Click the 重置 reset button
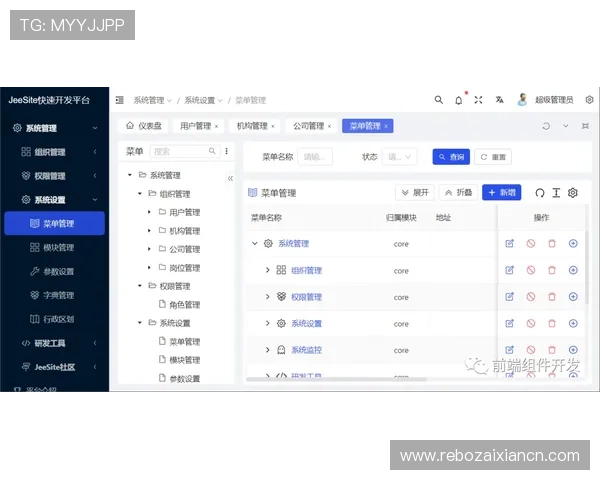Image resolution: width=600 pixels, height=480 pixels. pyautogui.click(x=493, y=157)
